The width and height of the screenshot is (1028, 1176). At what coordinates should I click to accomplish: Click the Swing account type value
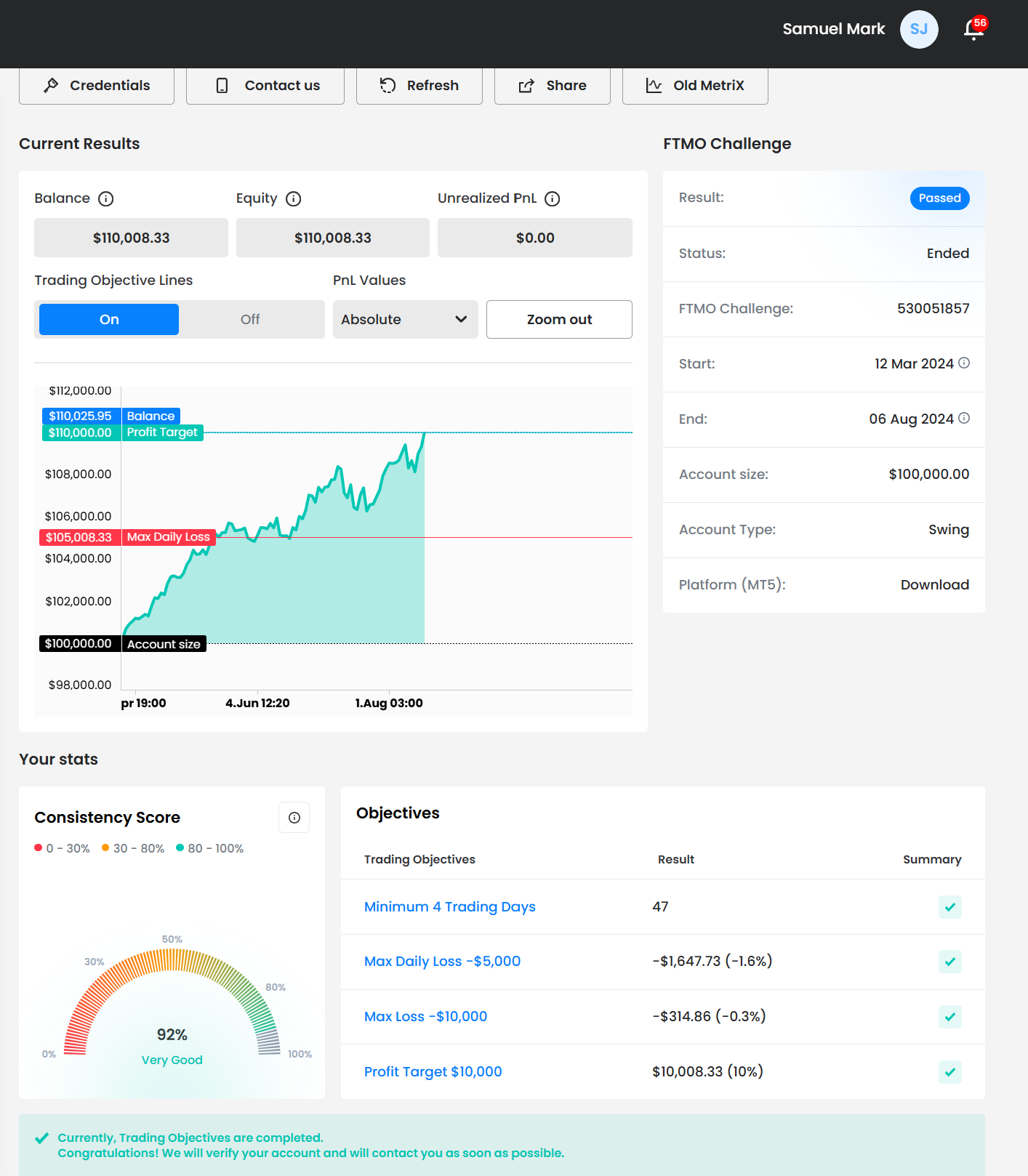[x=949, y=530]
